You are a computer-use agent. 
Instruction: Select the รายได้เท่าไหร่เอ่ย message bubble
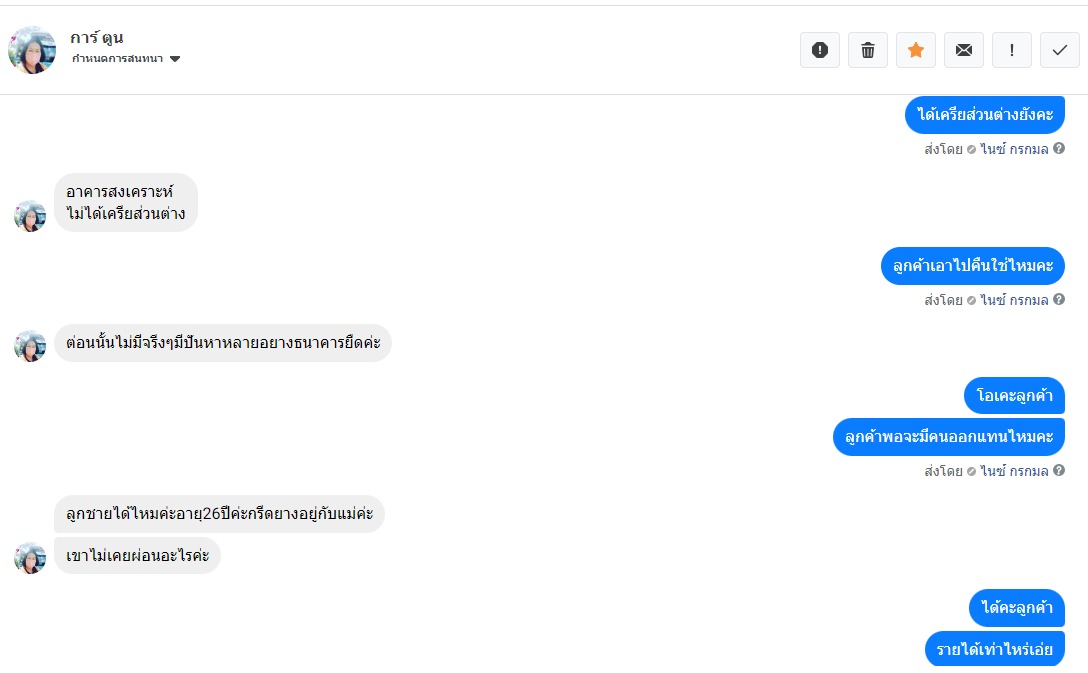995,649
